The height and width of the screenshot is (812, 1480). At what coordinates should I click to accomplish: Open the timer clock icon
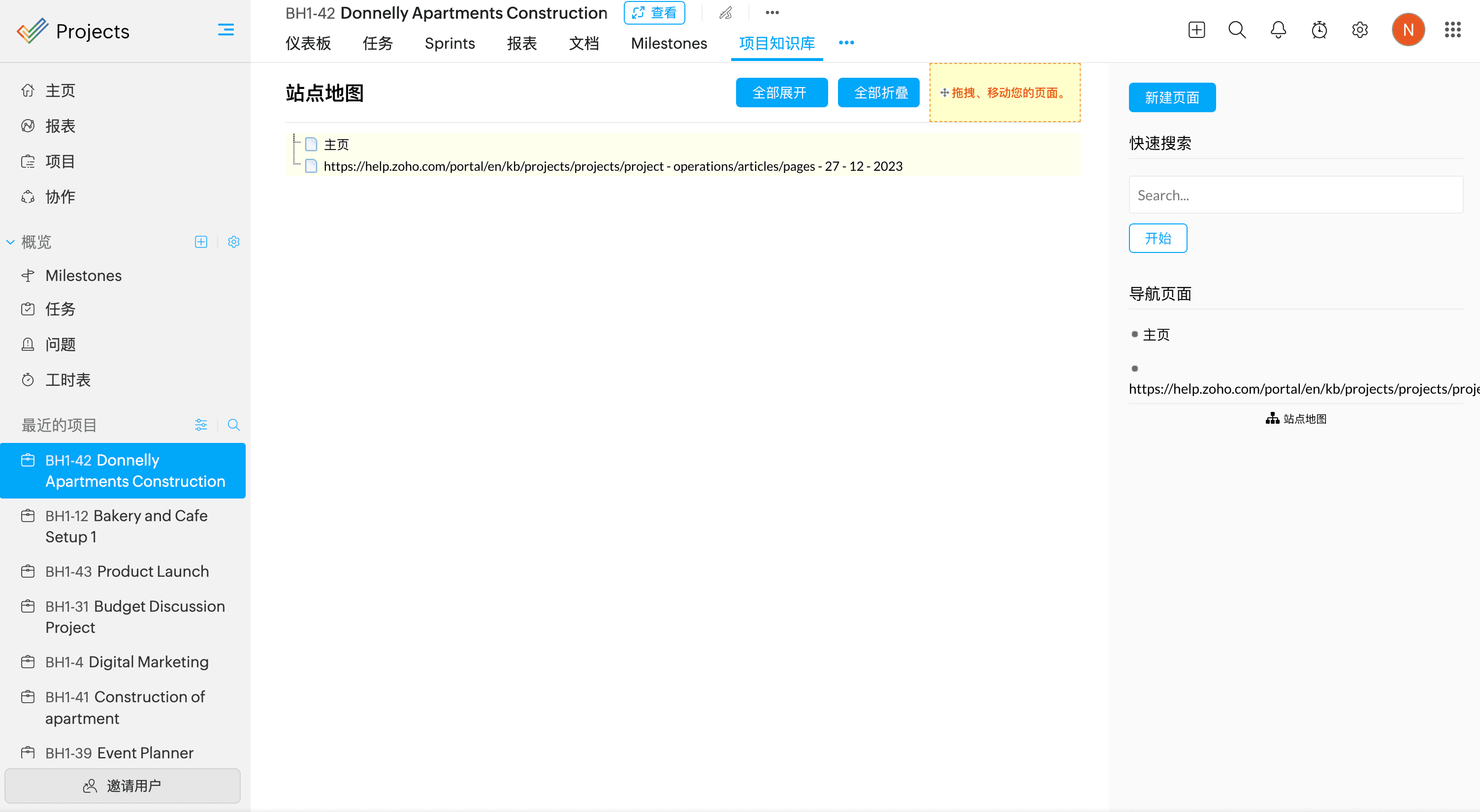(1319, 30)
